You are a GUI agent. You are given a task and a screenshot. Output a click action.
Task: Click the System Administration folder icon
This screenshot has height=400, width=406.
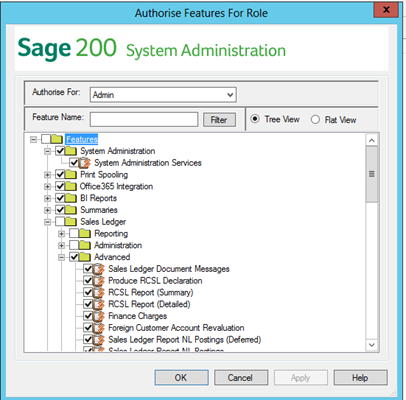click(71, 151)
